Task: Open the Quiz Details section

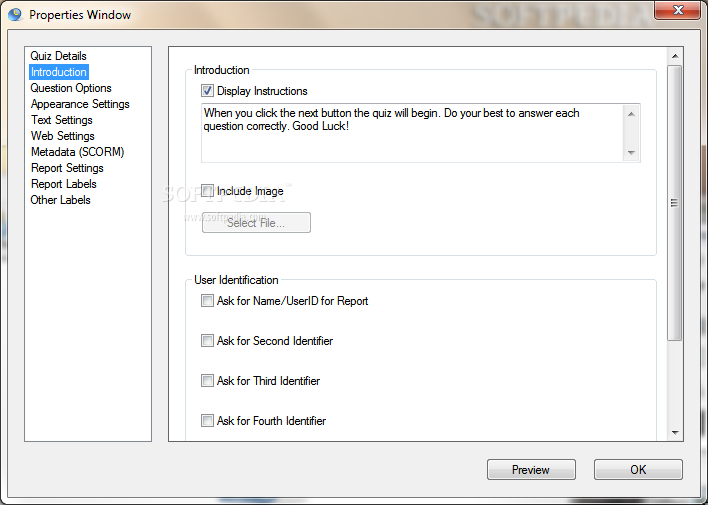Action: [x=58, y=56]
